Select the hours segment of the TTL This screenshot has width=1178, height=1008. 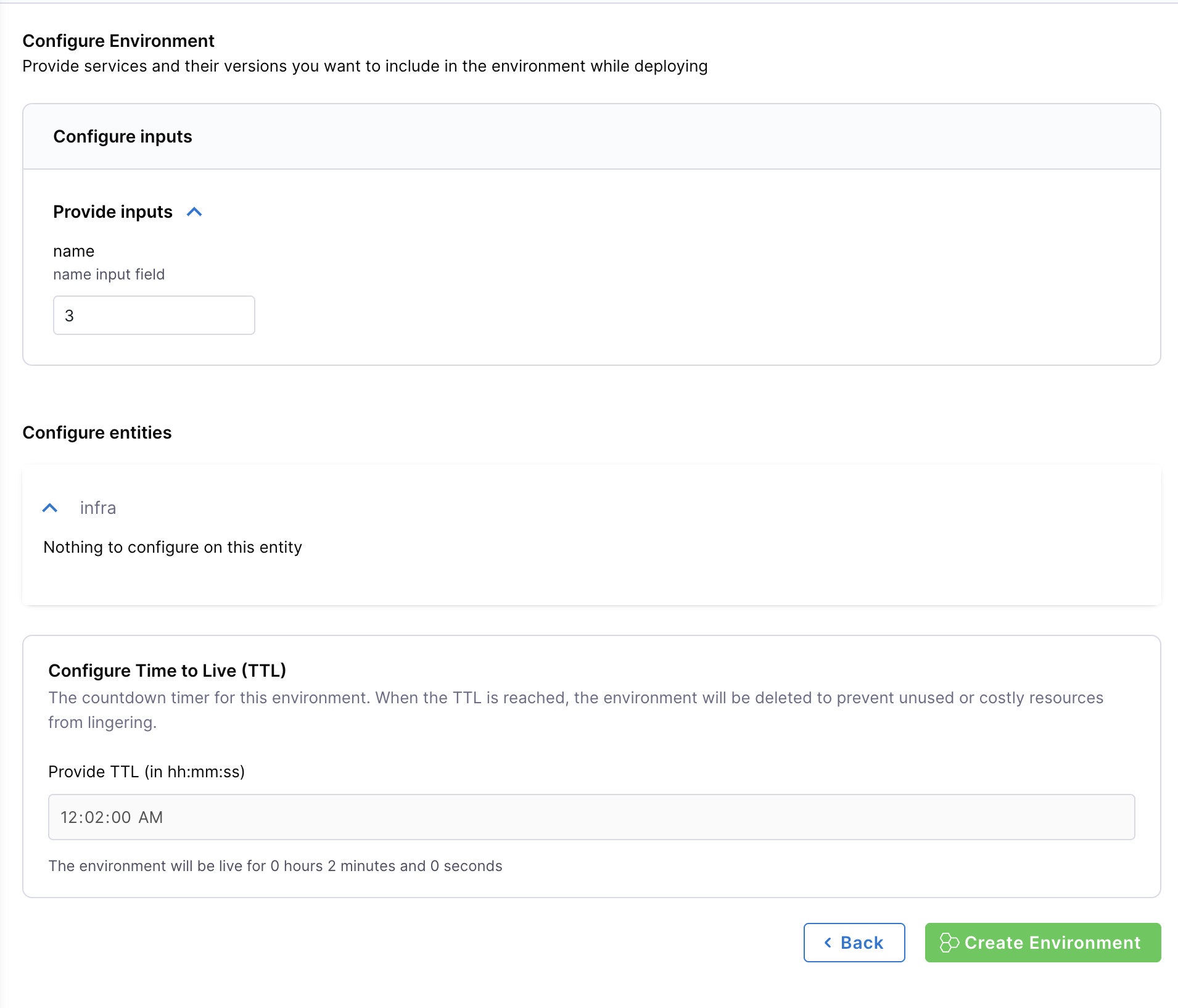click(x=68, y=817)
